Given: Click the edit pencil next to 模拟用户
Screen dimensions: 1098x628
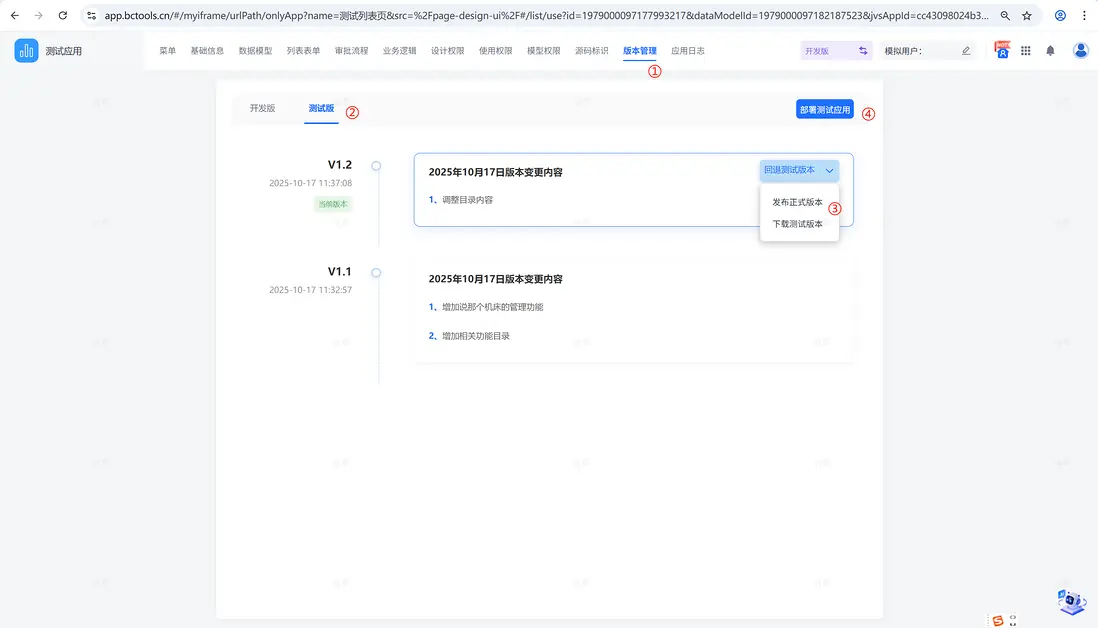Looking at the screenshot, I should click(x=963, y=50).
